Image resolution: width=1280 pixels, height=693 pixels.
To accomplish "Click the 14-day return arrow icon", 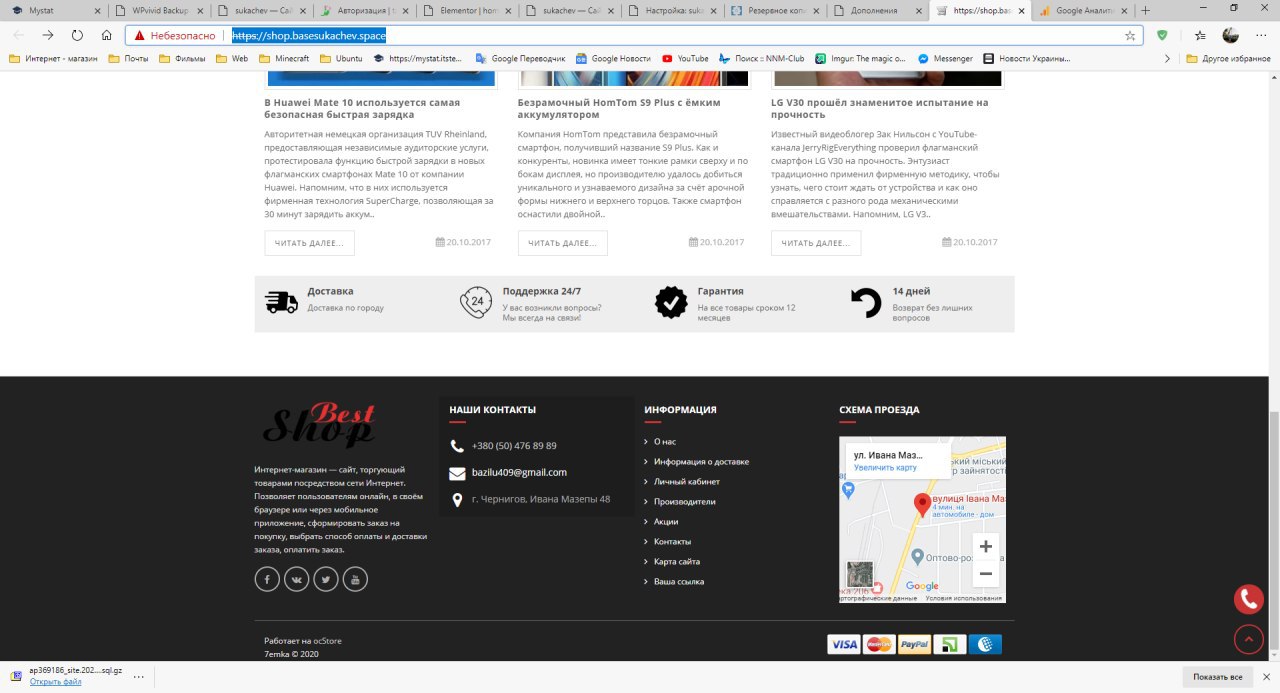I will [x=865, y=303].
